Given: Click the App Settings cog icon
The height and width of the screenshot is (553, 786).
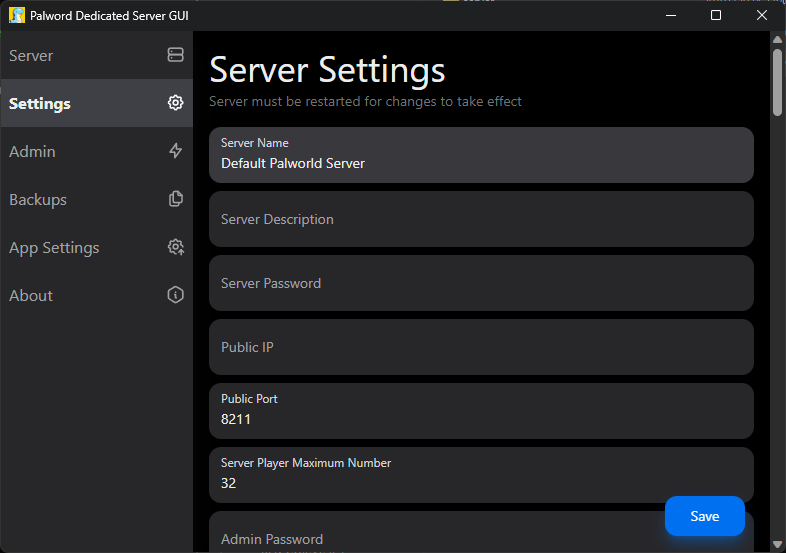Looking at the screenshot, I should pos(175,247).
